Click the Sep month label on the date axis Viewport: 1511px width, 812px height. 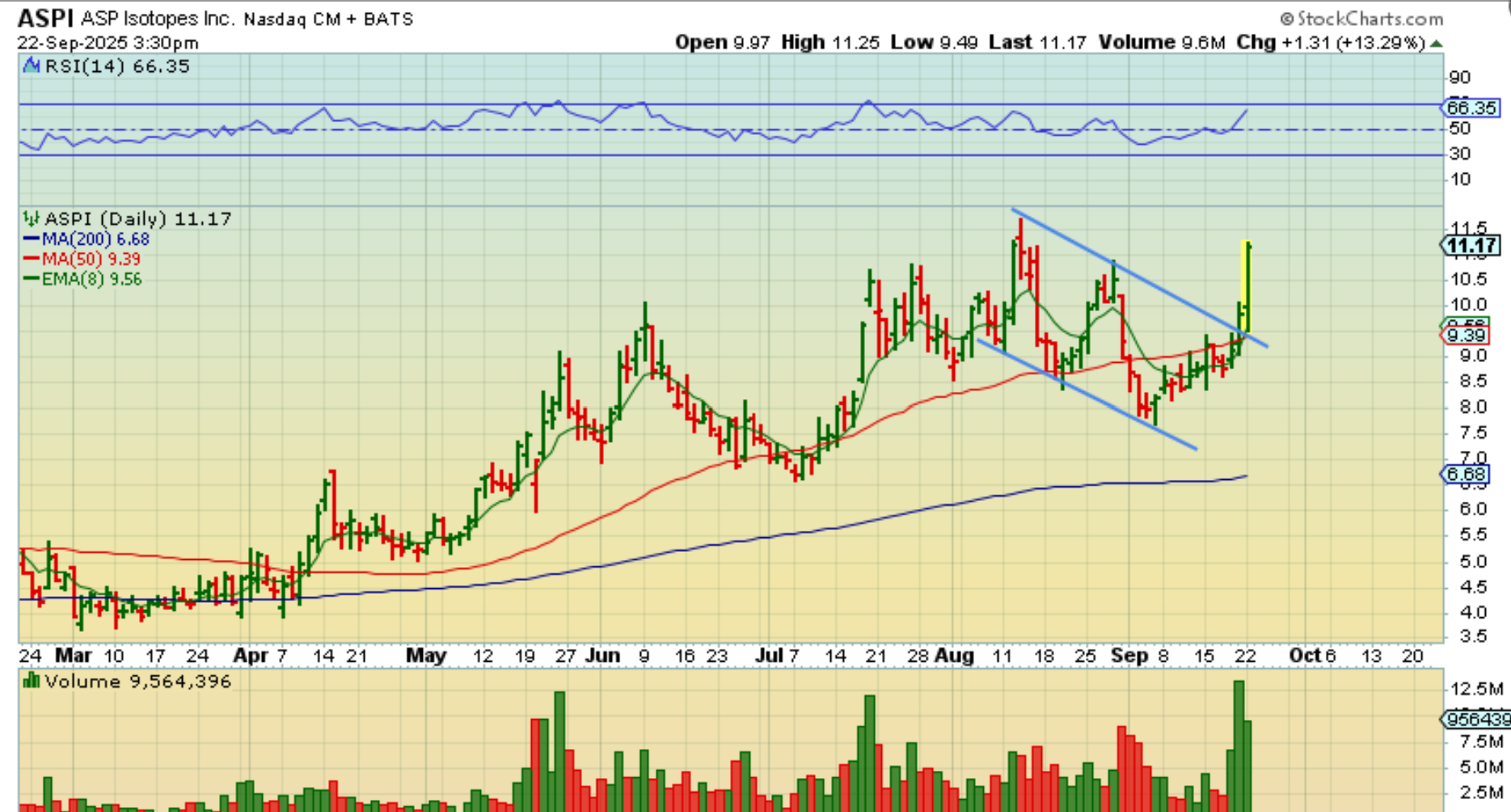click(1129, 655)
